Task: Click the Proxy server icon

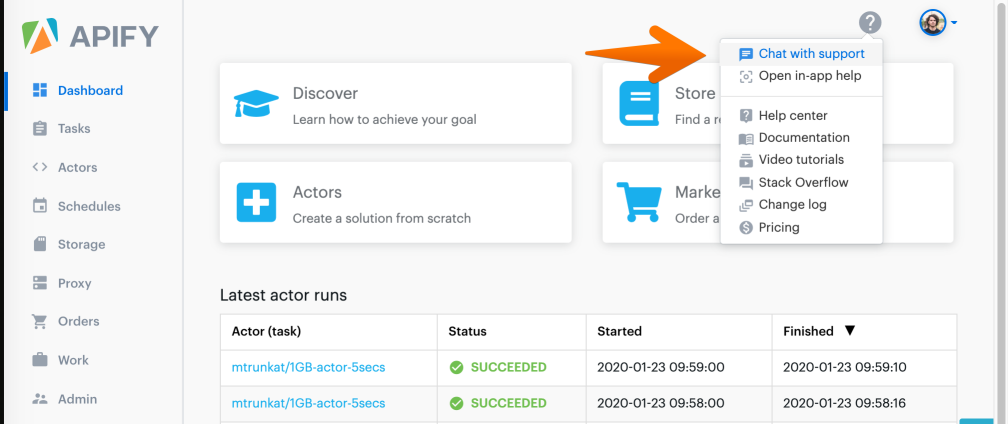Action: click(x=40, y=283)
